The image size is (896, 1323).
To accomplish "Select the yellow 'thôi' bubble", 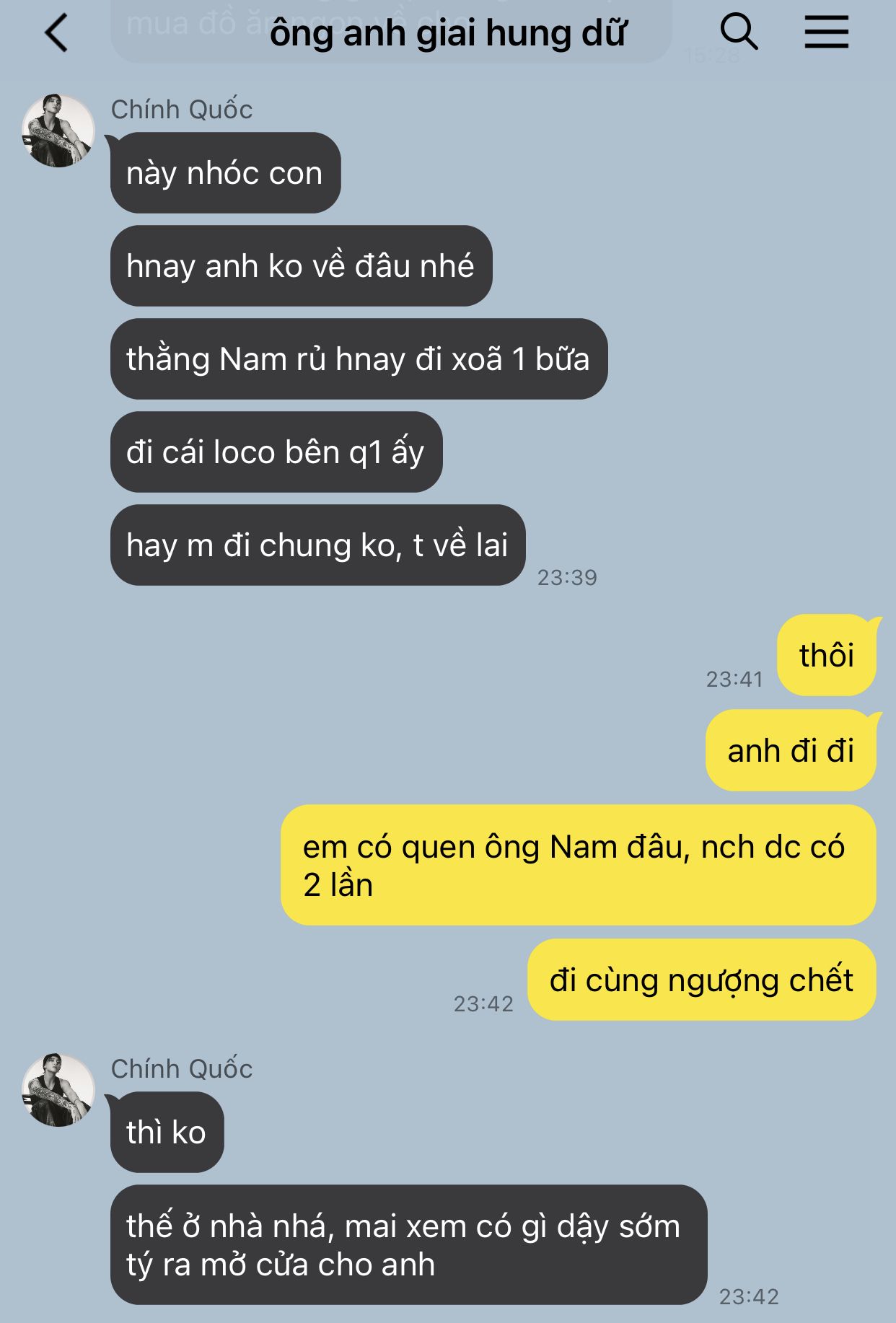I will tap(827, 655).
